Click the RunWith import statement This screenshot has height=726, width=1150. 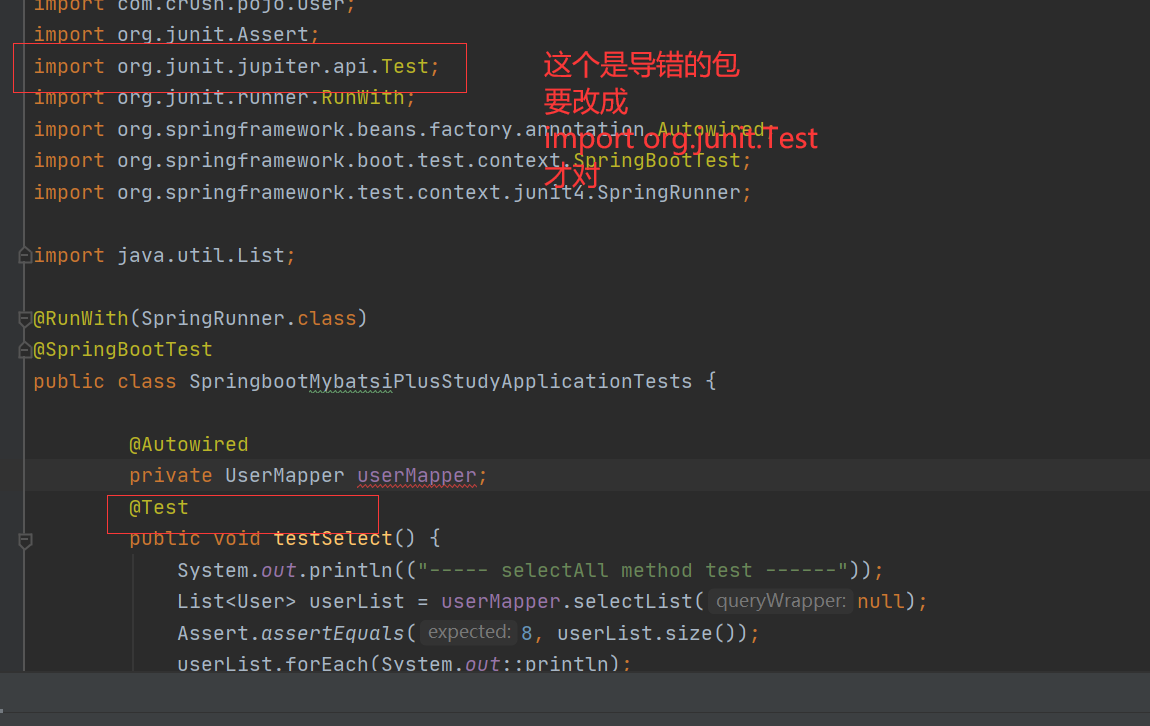pos(224,98)
